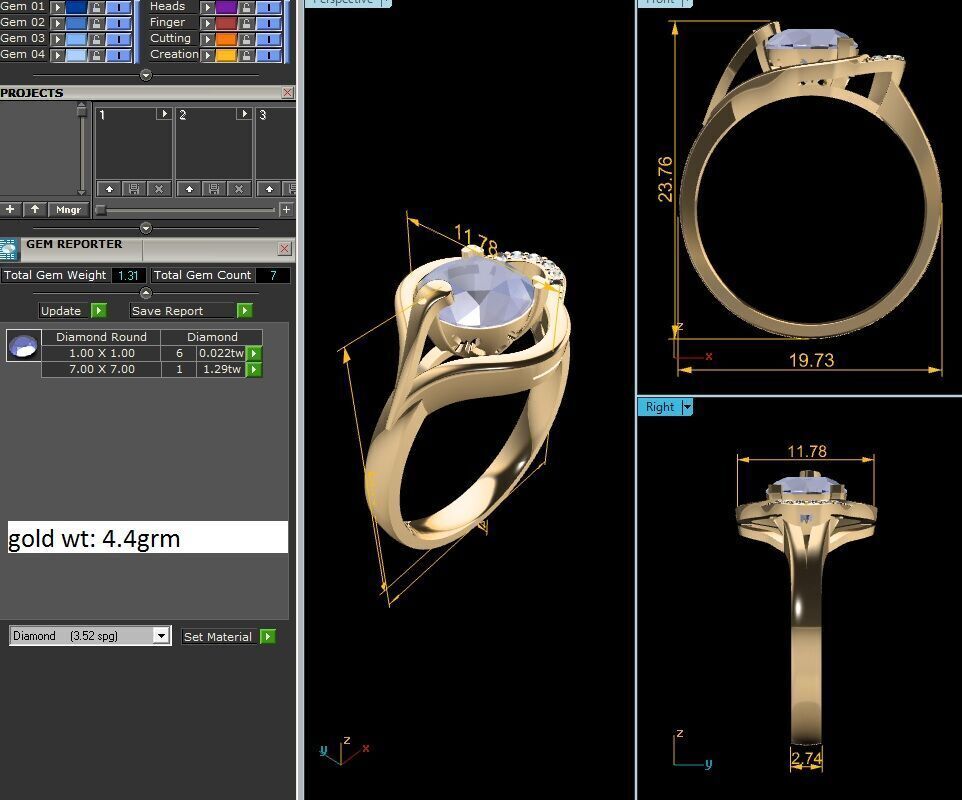Viewport: 962px width, 800px height.
Task: Add new project with plus icon left of Mngr
Action: coord(10,209)
